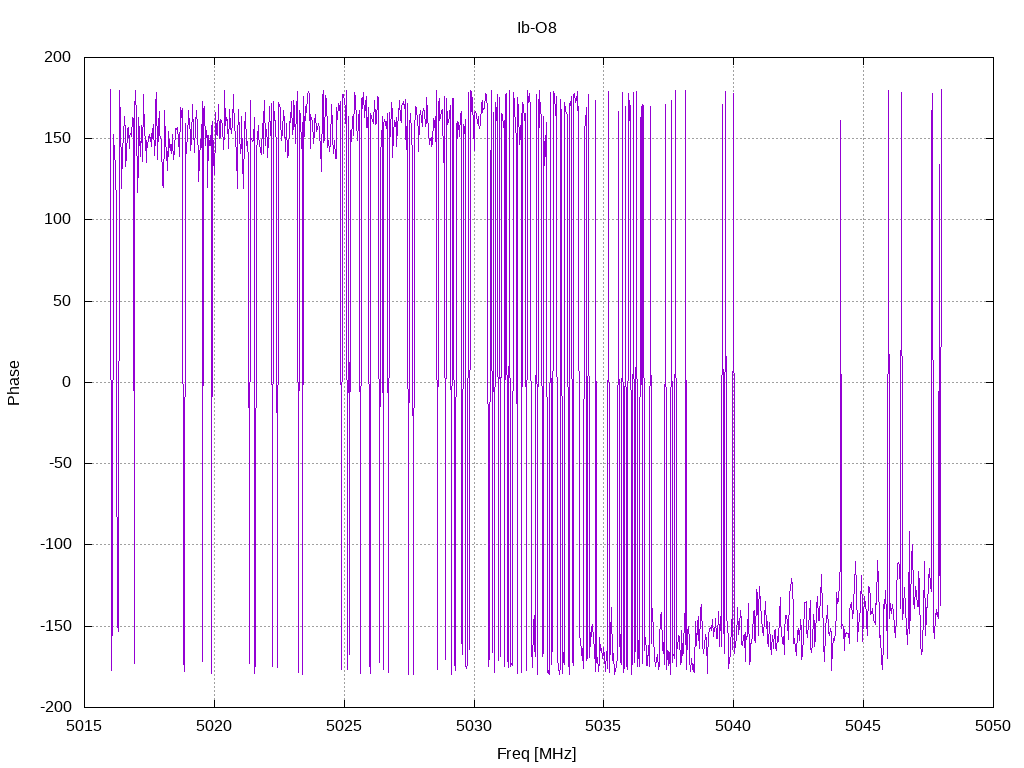
Task: Click the y-axis tick label -150
Action: pyautogui.click(x=56, y=626)
